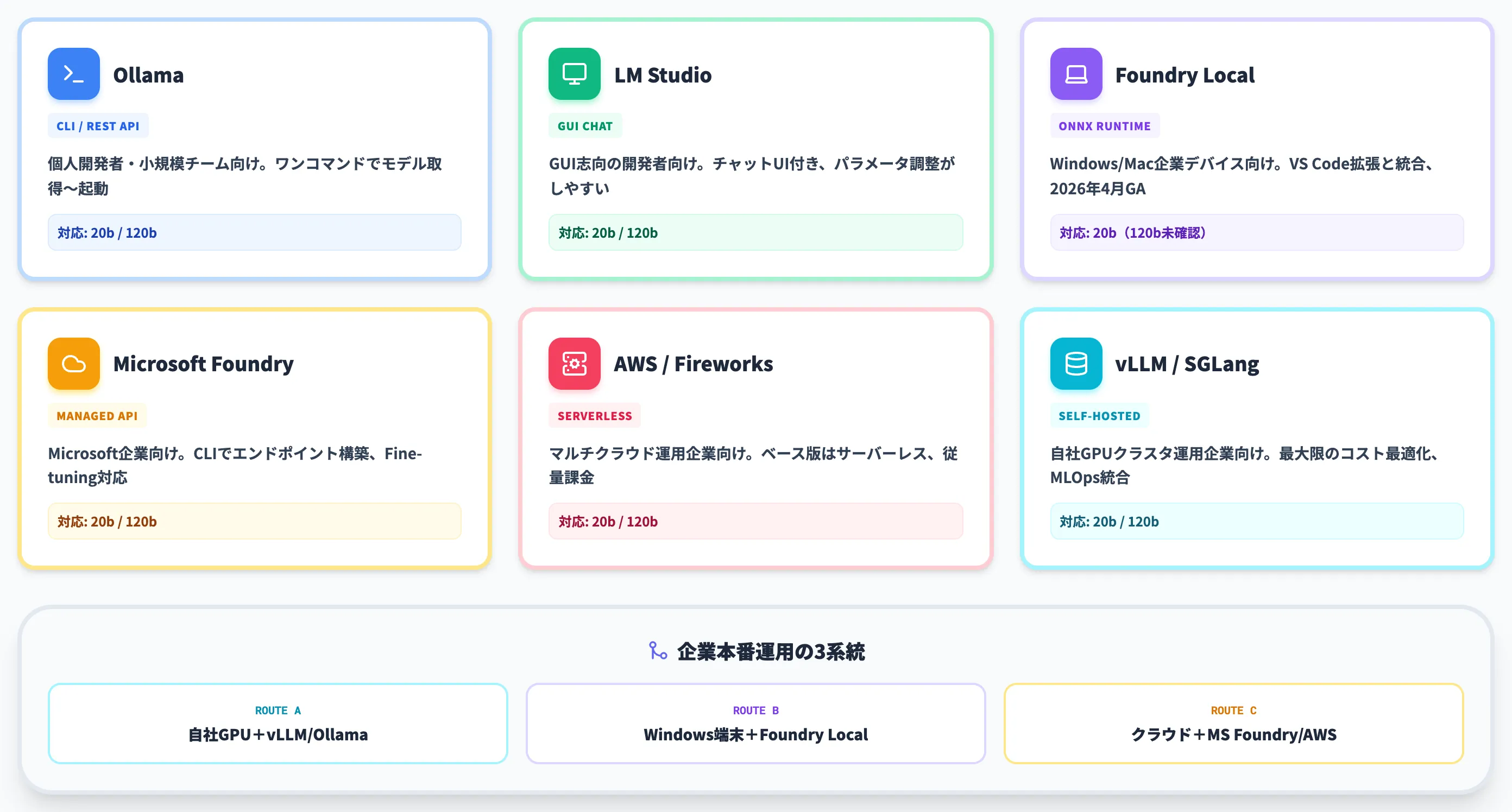Click the AWS / Fireworks gear icon
The height and width of the screenshot is (812, 1512).
(x=574, y=363)
